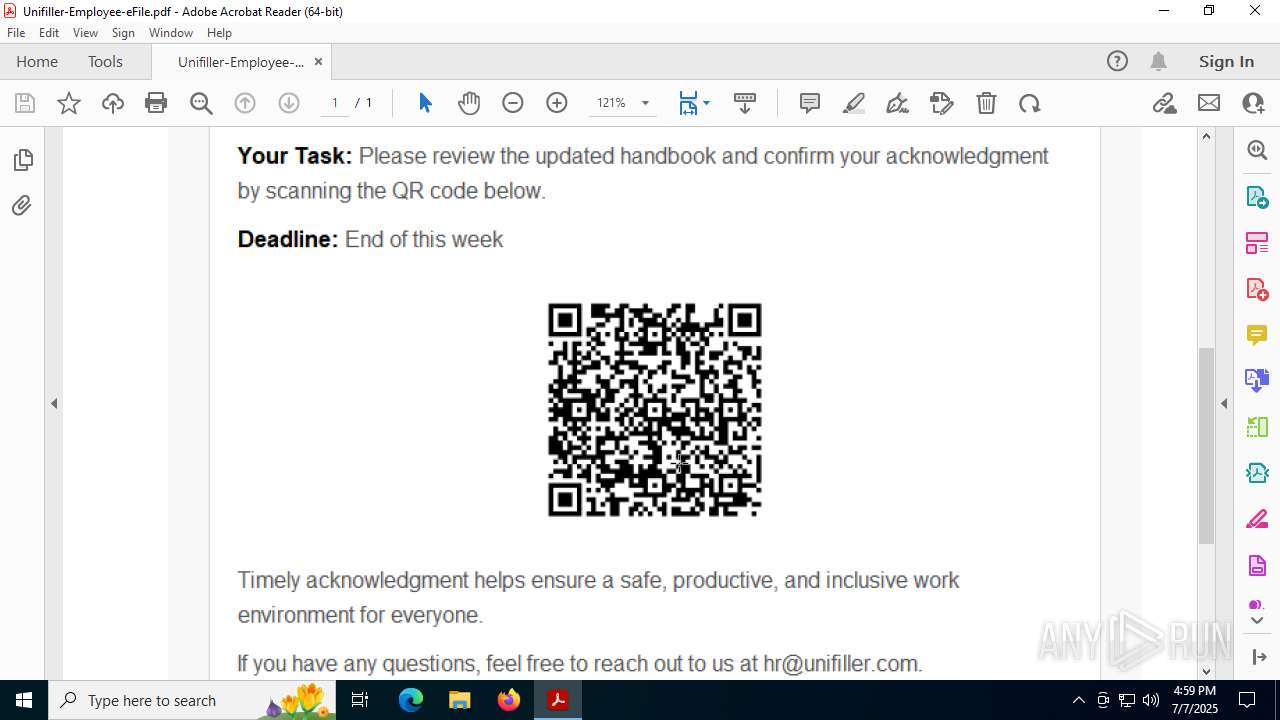Viewport: 1280px width, 720px height.
Task: Add a sticky note comment
Action: (x=810, y=103)
